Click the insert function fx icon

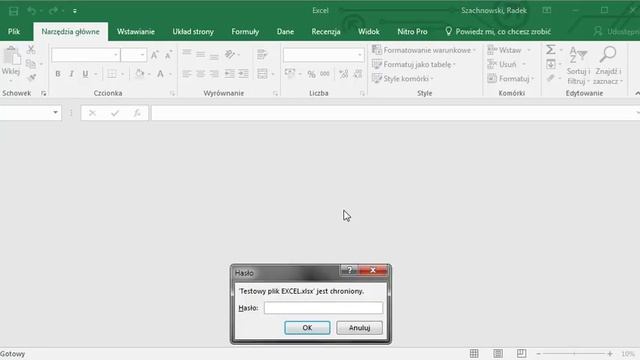(x=137, y=113)
